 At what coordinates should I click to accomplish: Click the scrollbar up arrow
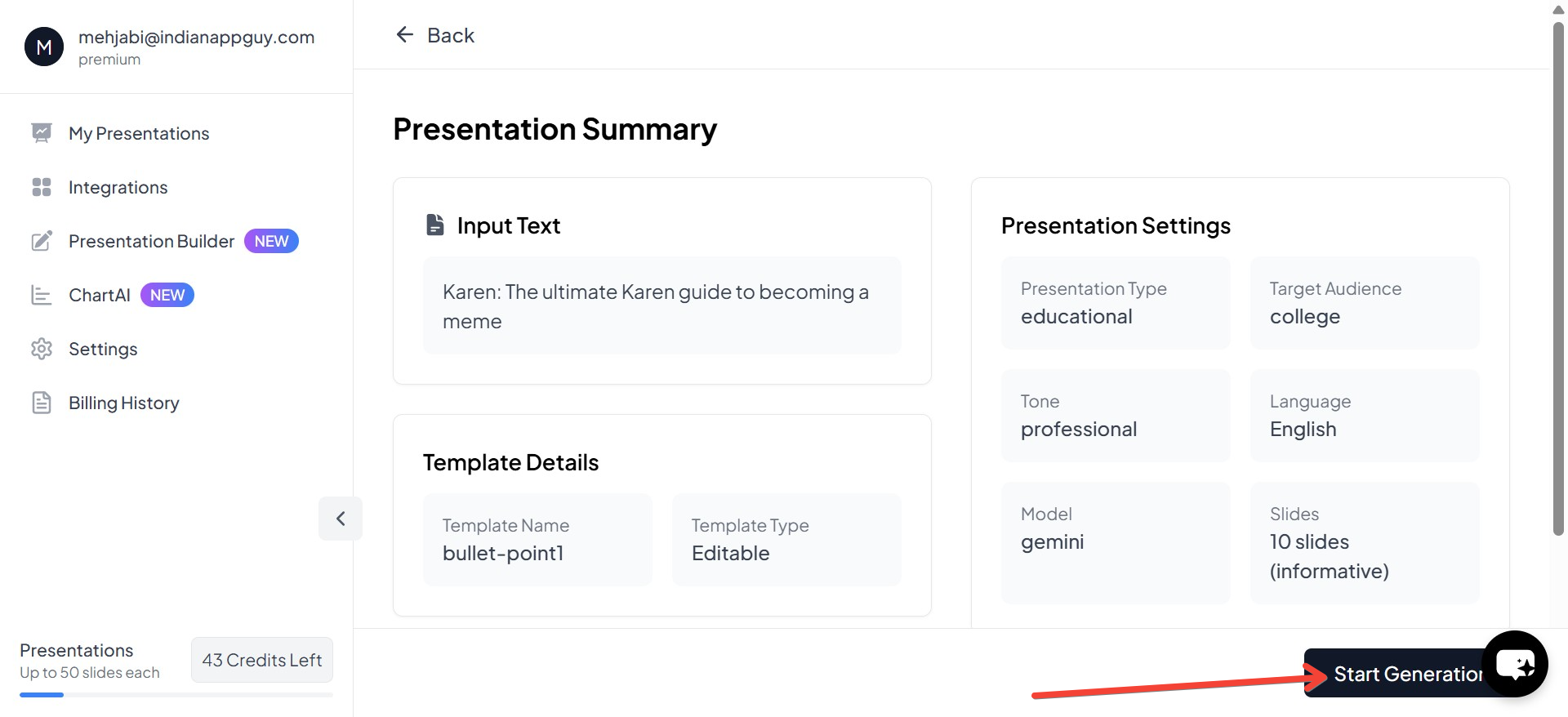(1558, 10)
